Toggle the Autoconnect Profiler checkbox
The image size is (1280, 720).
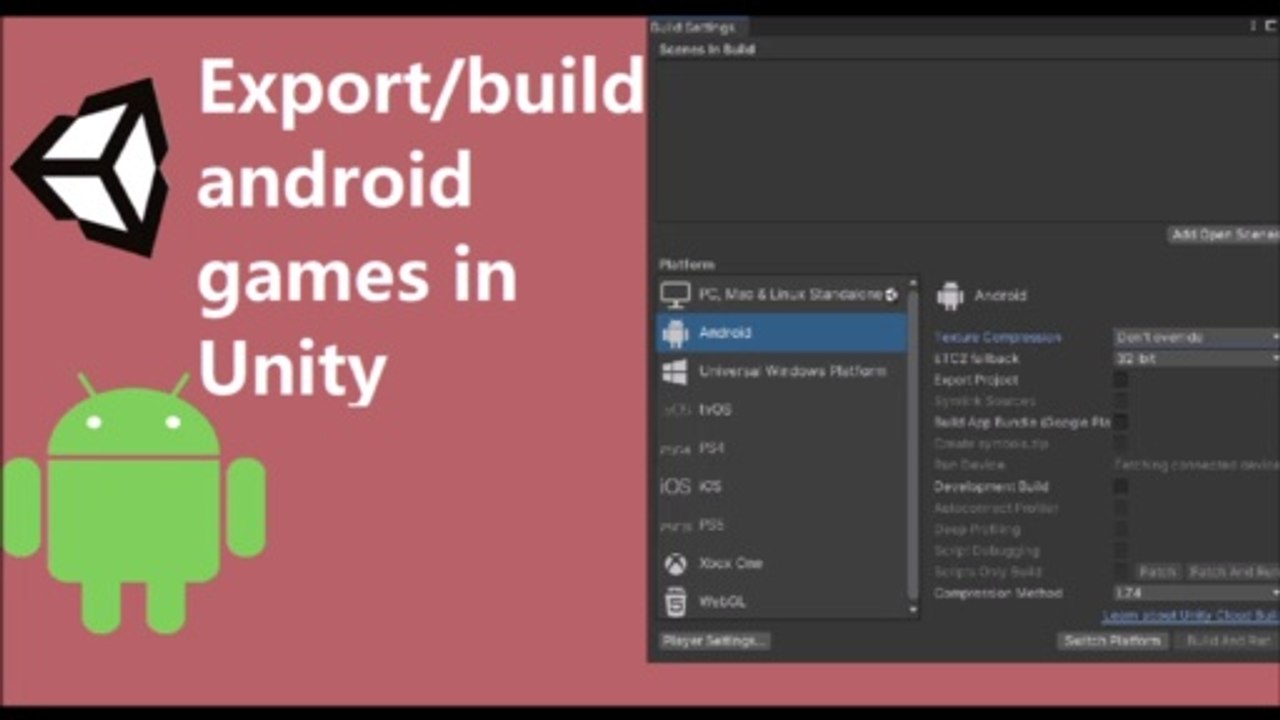[x=1121, y=508]
